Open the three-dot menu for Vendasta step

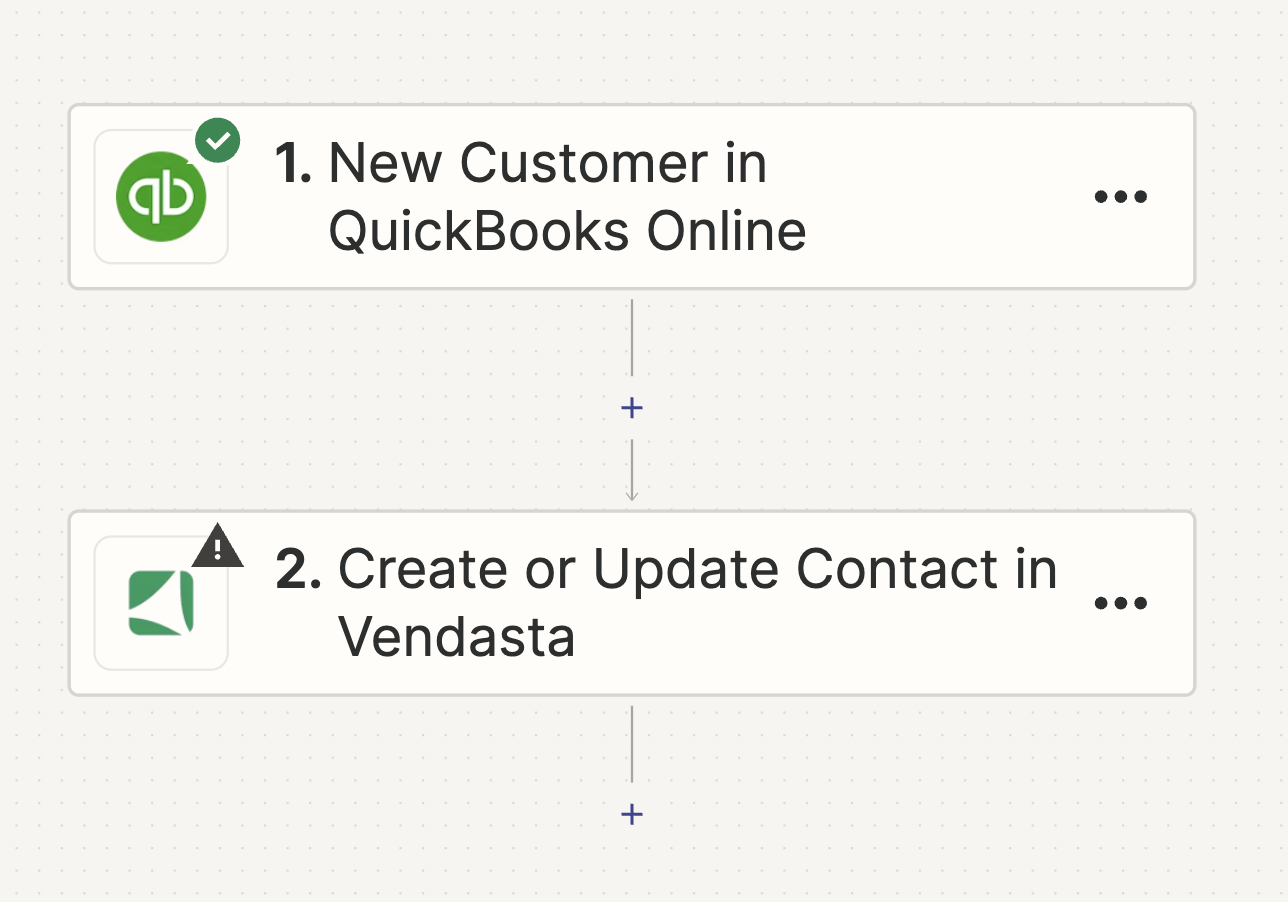tap(1121, 603)
